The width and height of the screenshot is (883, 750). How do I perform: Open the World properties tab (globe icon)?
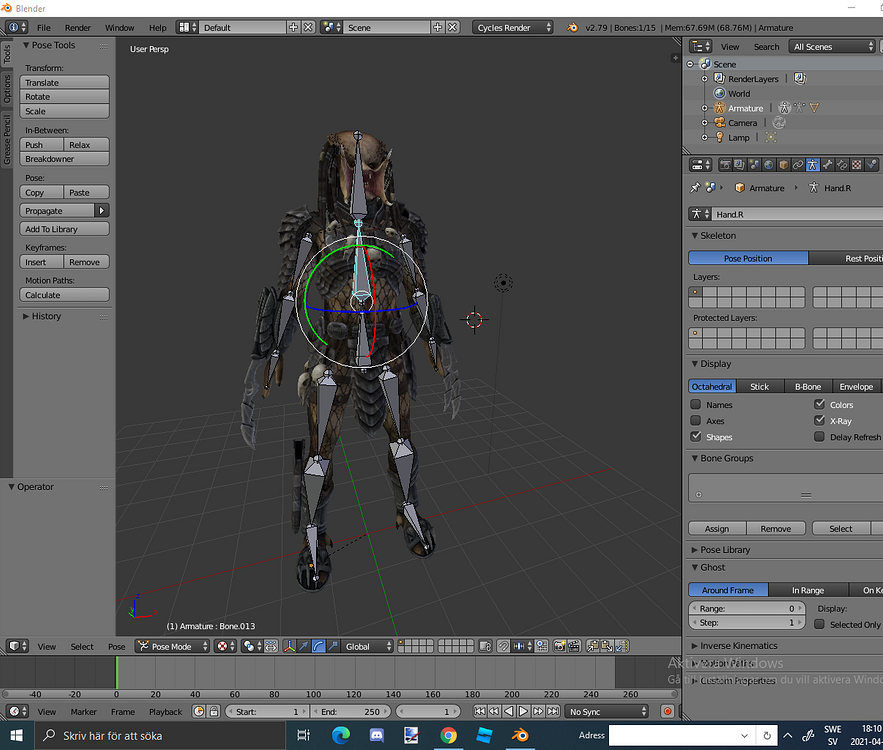pos(769,164)
